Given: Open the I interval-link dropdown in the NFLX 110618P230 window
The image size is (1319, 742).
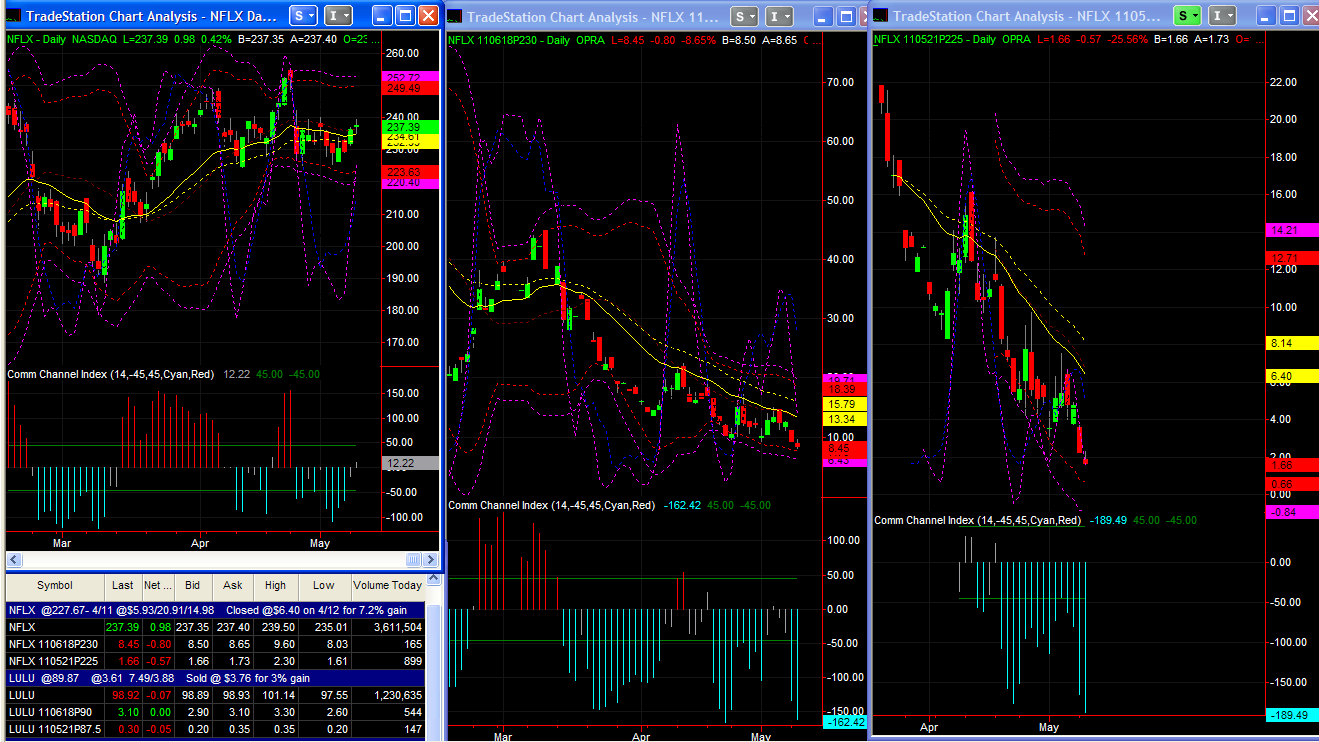Looking at the screenshot, I should (779, 16).
